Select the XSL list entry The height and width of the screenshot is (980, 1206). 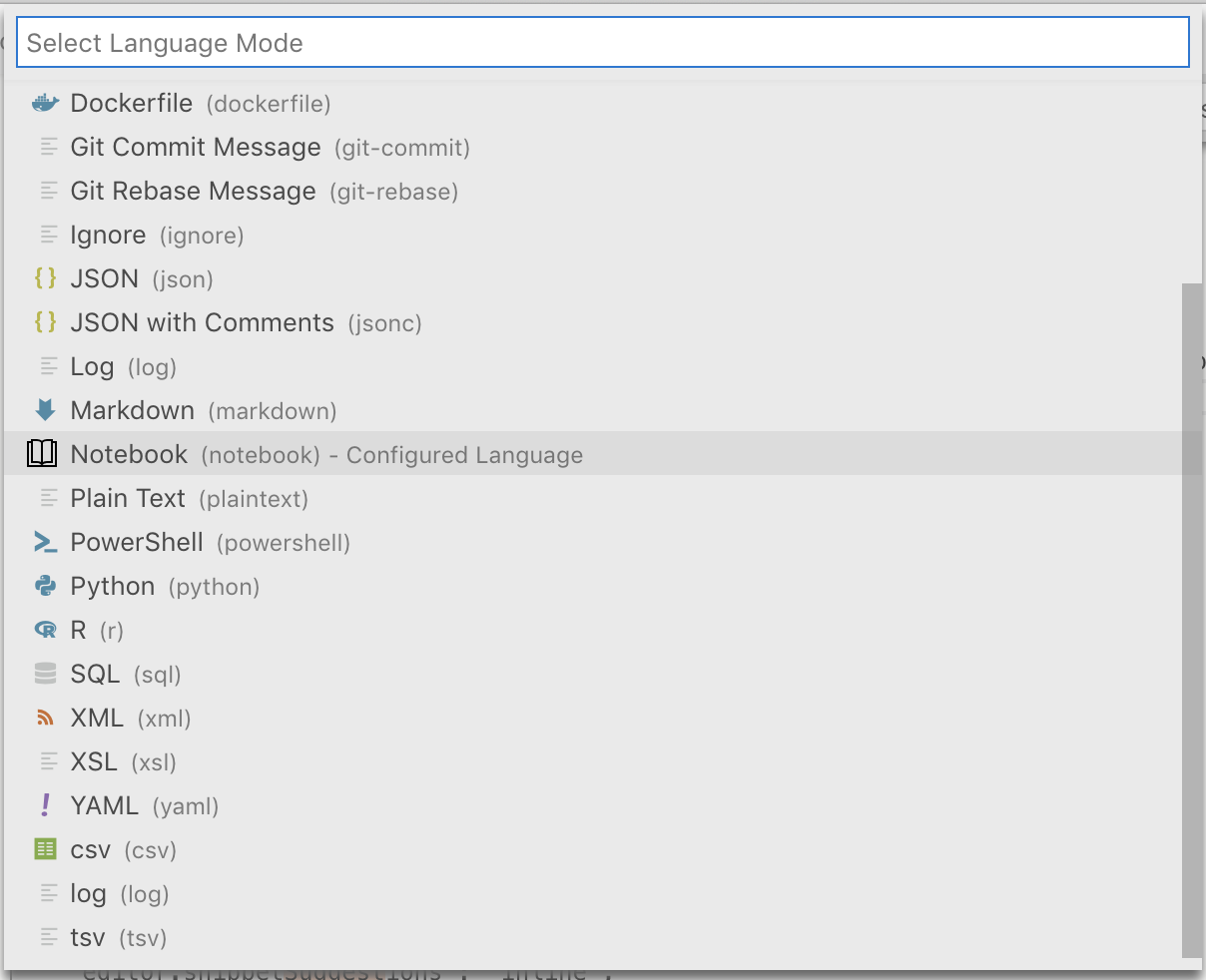pyautogui.click(x=97, y=761)
